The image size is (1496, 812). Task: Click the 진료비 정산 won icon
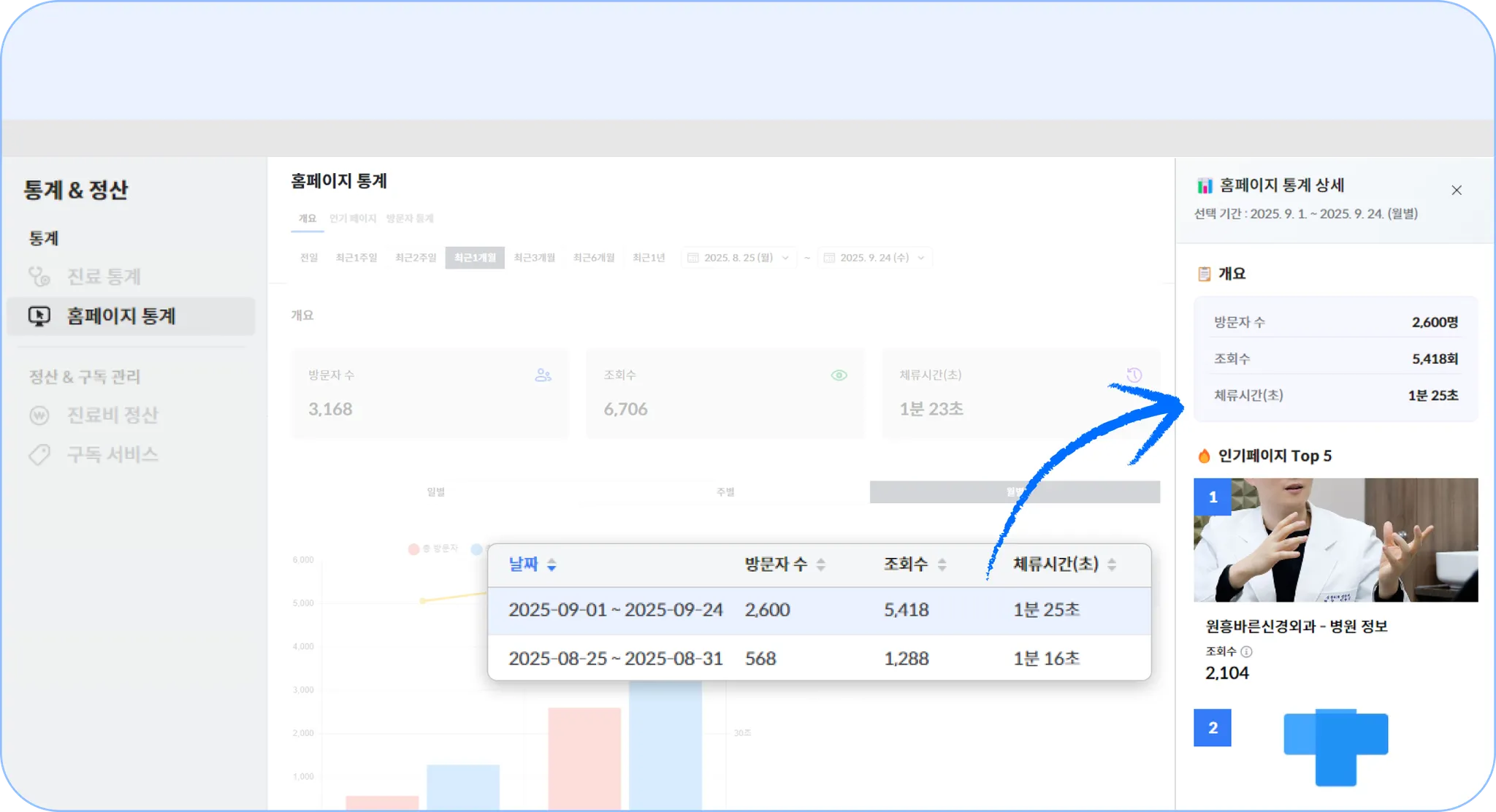pyautogui.click(x=39, y=415)
